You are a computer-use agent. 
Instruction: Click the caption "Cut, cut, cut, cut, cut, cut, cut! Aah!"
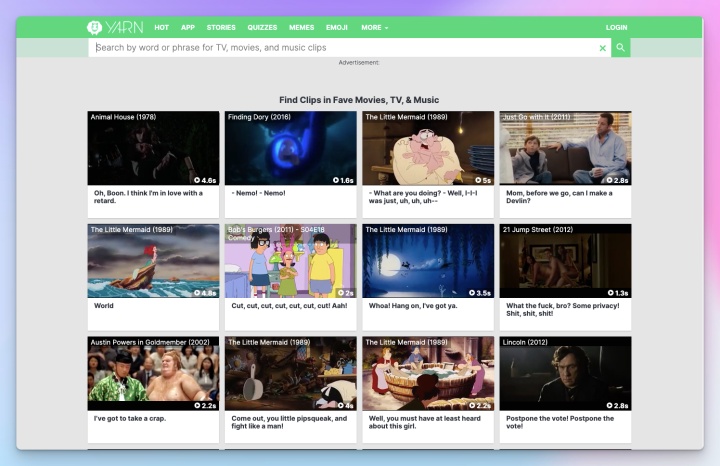pos(289,306)
